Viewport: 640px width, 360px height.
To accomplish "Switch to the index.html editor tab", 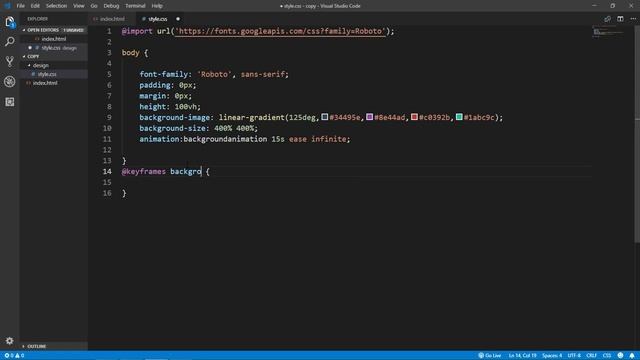I will (x=111, y=19).
